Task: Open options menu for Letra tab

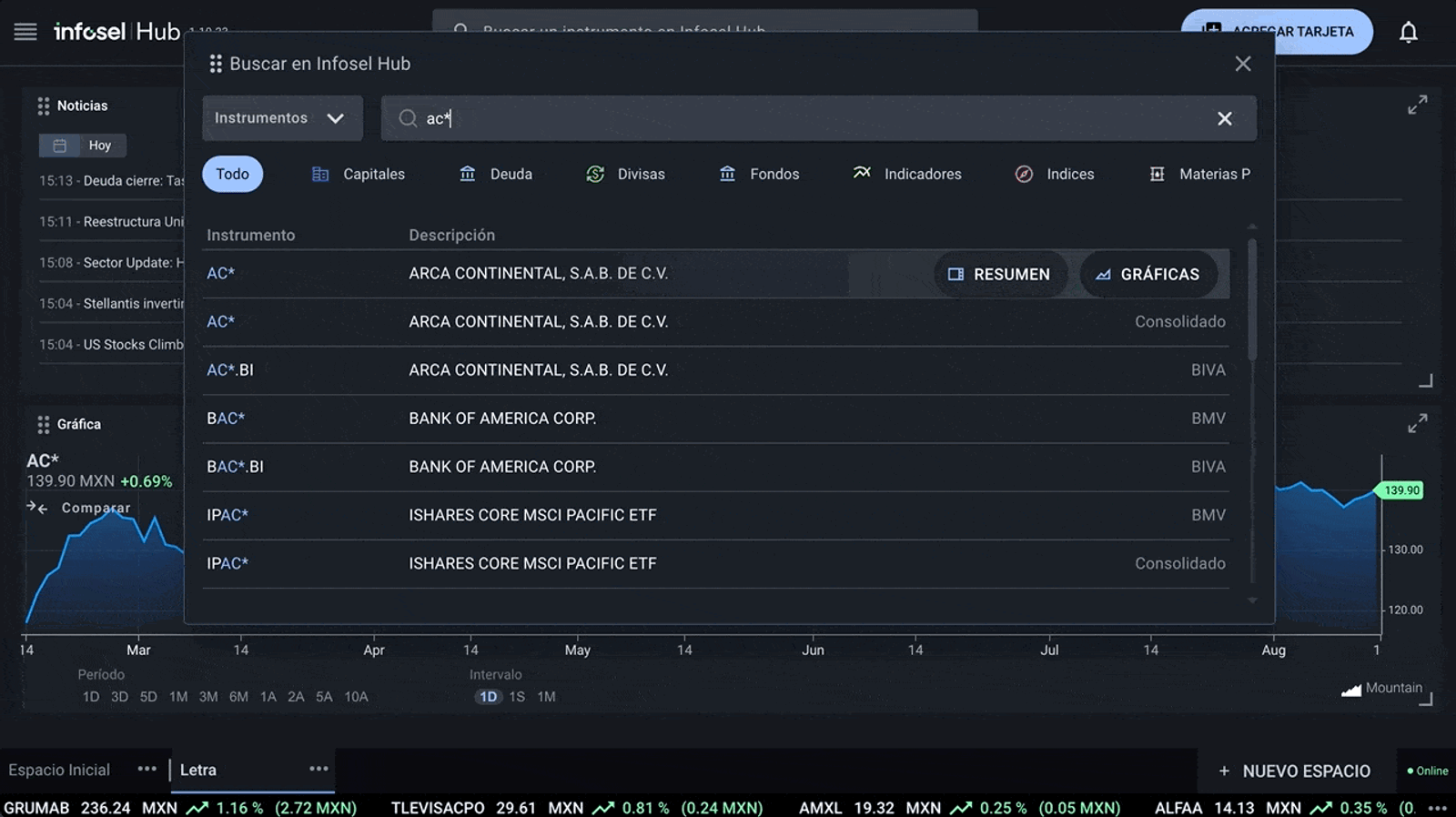Action: click(x=318, y=769)
